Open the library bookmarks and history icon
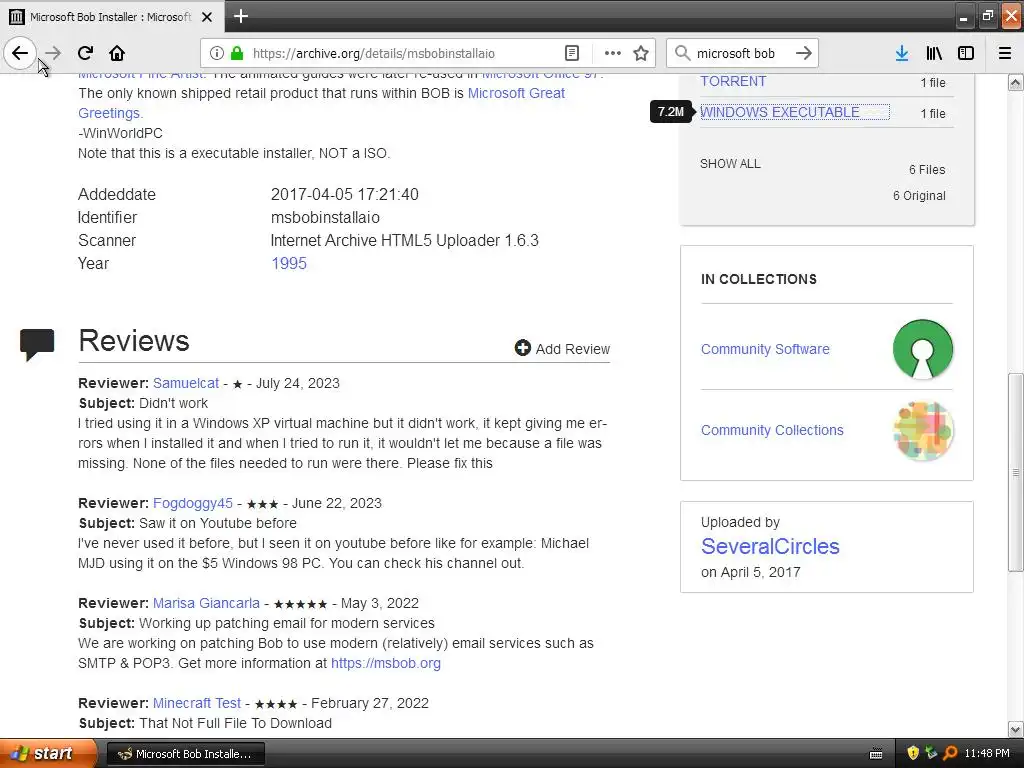Image resolution: width=1024 pixels, height=768 pixels. coord(934,53)
